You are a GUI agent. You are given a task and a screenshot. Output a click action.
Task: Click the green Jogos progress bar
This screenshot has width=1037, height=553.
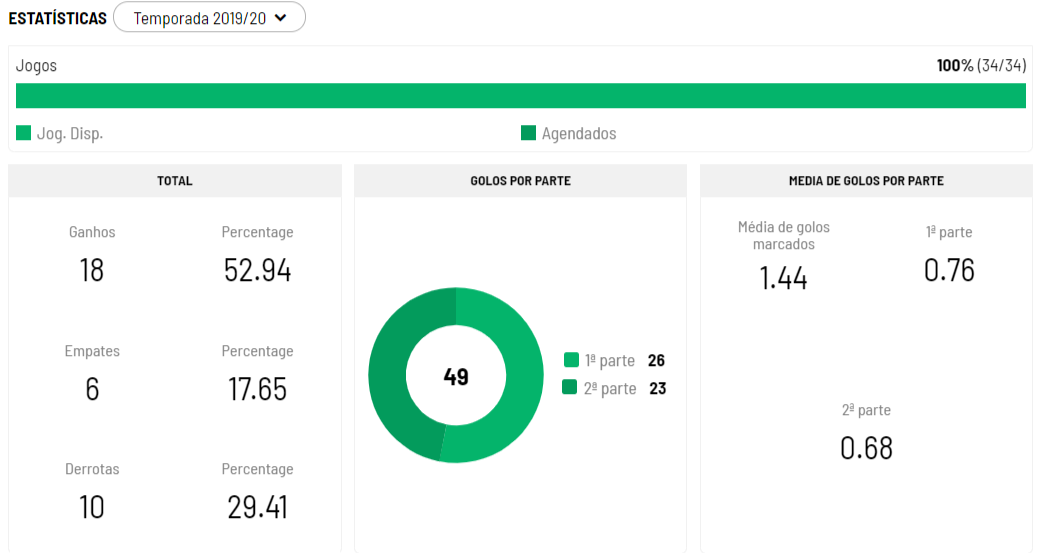pyautogui.click(x=520, y=95)
